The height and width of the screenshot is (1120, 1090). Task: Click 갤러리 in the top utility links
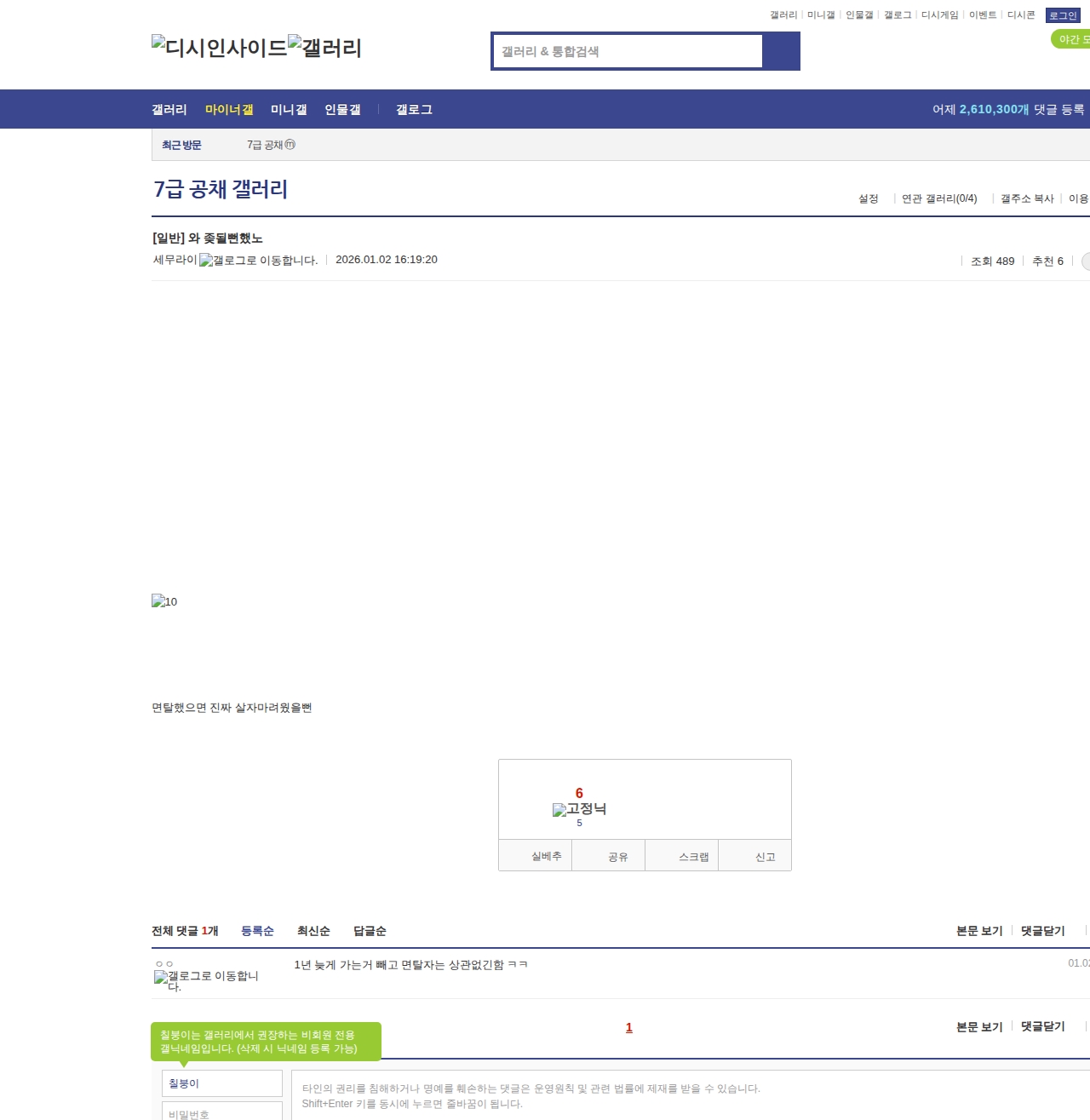[783, 15]
